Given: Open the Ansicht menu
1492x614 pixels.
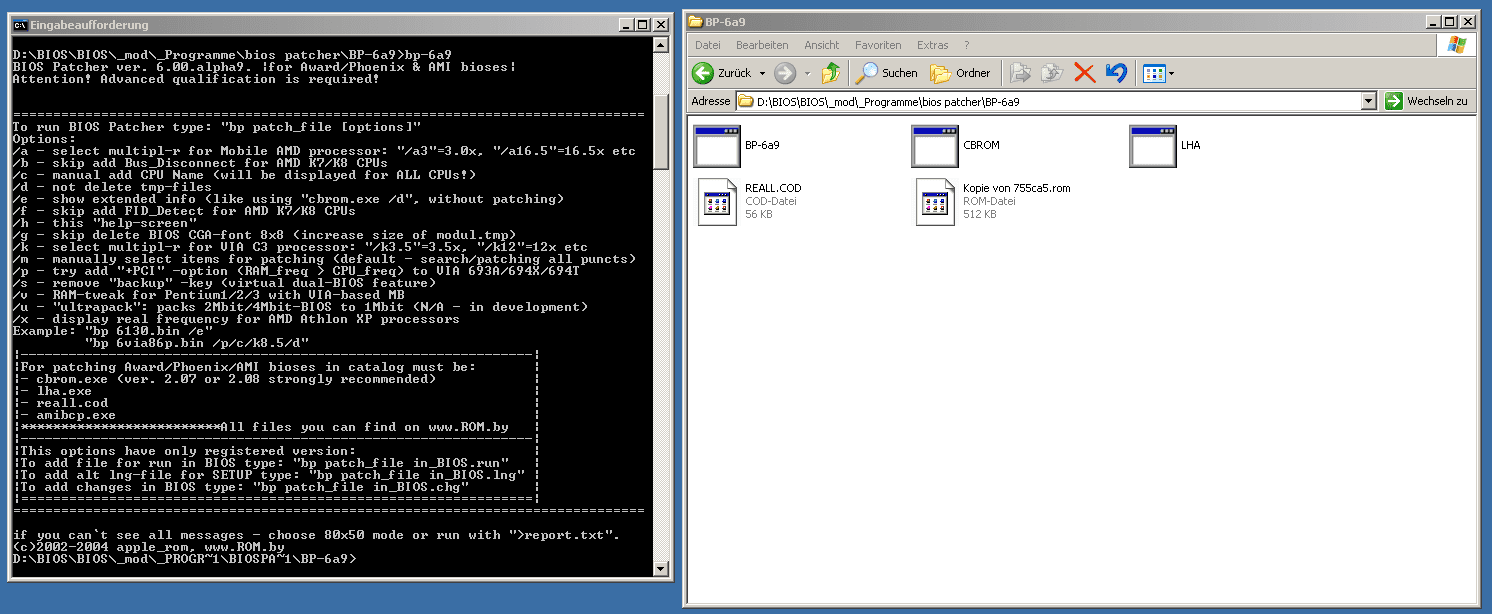Looking at the screenshot, I should [822, 45].
